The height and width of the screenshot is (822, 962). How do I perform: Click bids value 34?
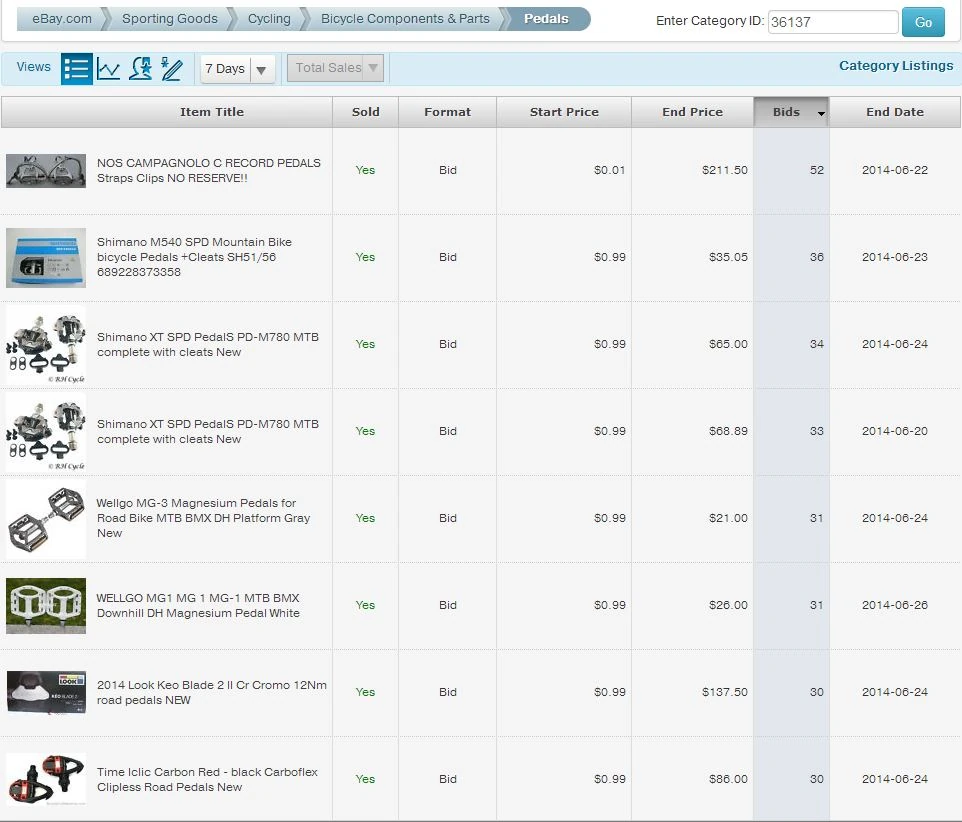coord(817,344)
